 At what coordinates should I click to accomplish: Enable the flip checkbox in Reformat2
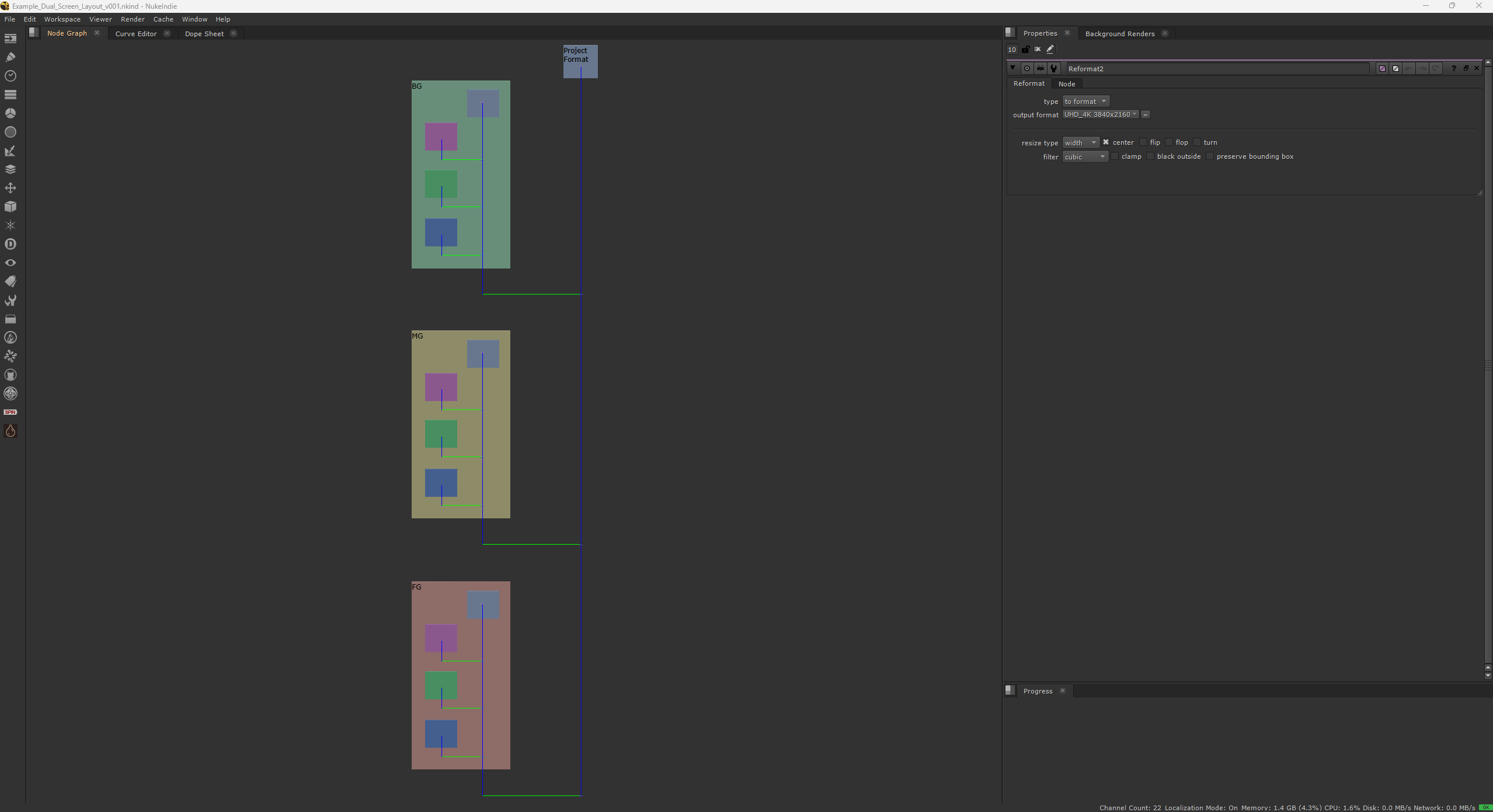[1143, 142]
